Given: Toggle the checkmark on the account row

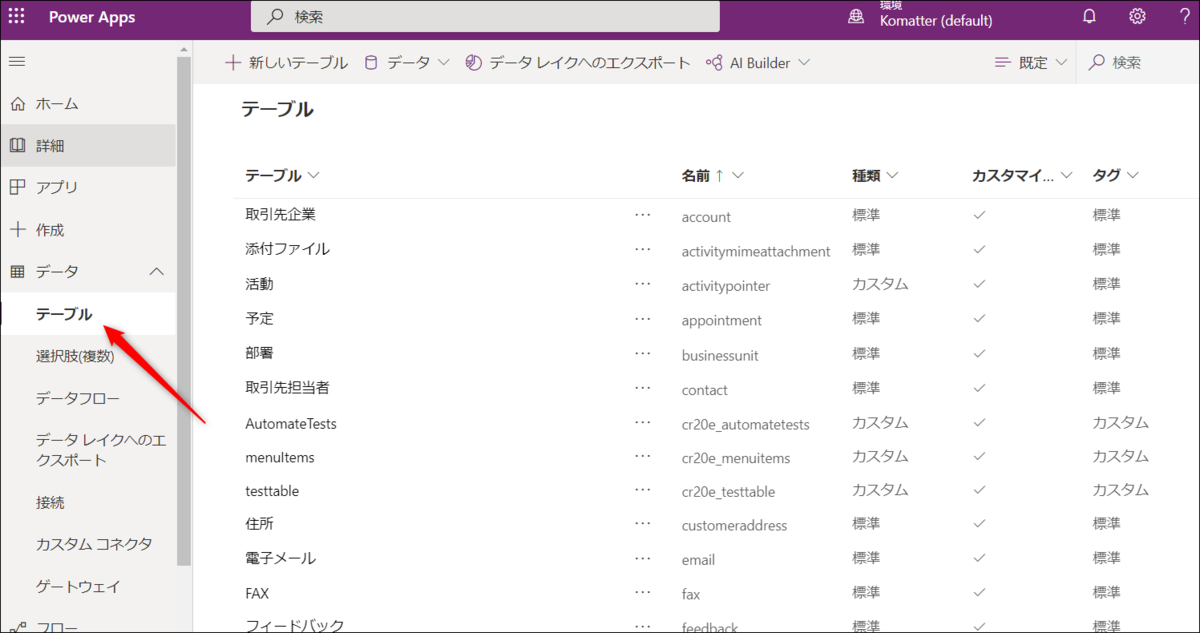Looking at the screenshot, I should click(x=979, y=215).
